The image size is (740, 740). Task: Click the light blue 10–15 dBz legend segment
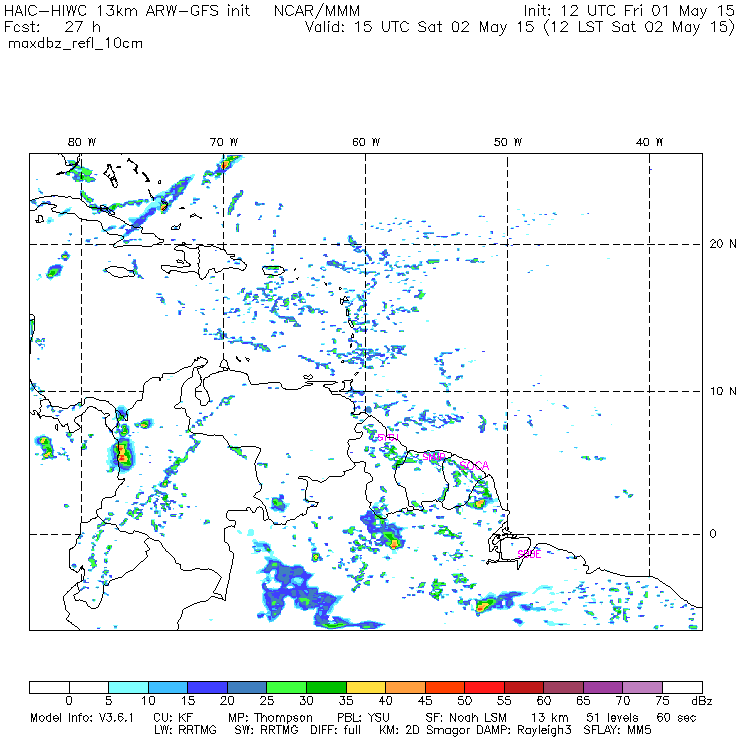click(168, 687)
